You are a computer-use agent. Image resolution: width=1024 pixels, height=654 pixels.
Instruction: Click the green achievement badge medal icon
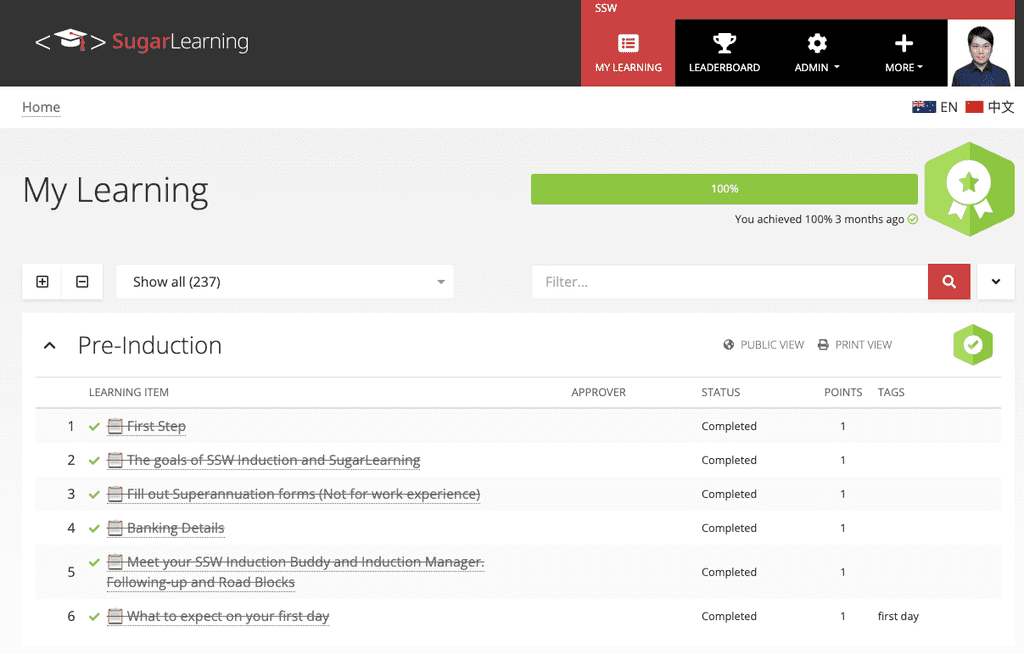pyautogui.click(x=969, y=188)
